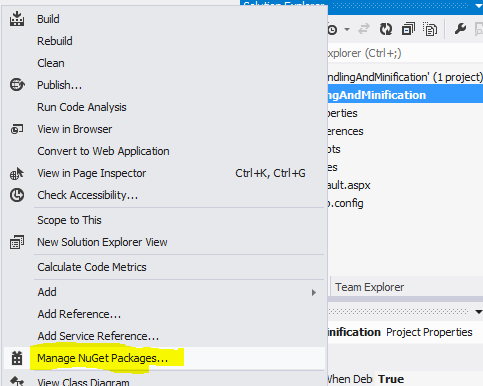Click the Show All Files toolbar icon

click(430, 29)
